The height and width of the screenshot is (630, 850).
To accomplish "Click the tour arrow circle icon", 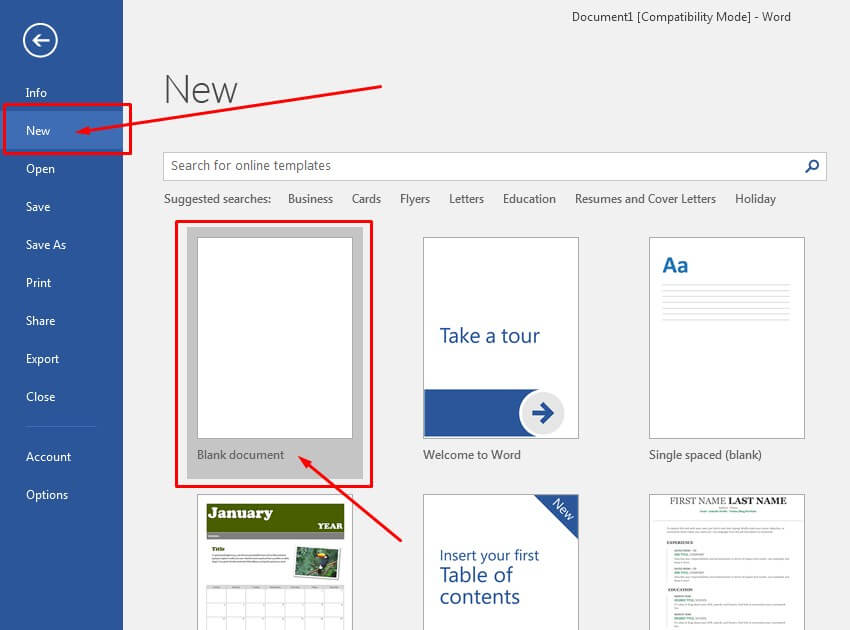I will pyautogui.click(x=543, y=413).
